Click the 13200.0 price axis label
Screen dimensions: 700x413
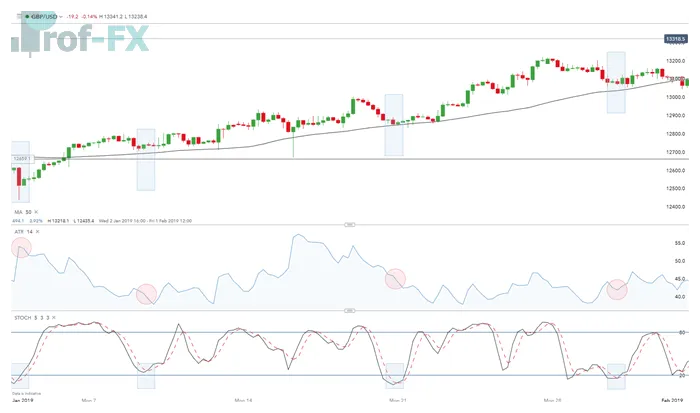[x=675, y=61]
